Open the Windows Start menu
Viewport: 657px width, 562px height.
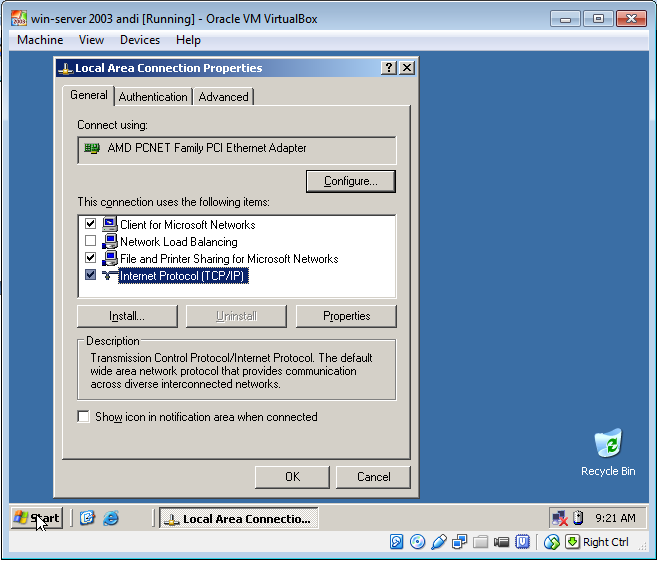pyautogui.click(x=37, y=518)
